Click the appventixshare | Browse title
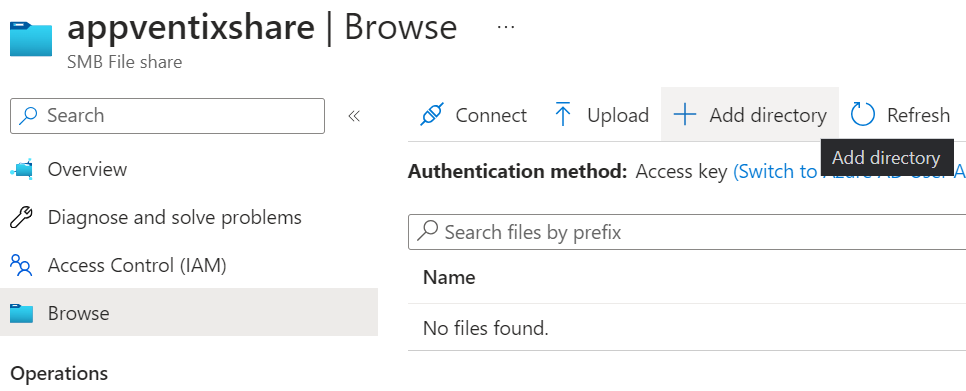The image size is (966, 391). [262, 28]
